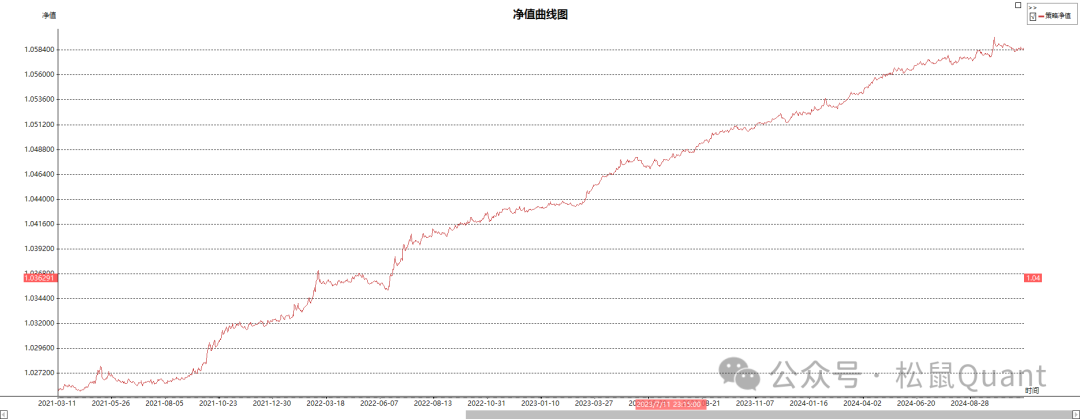Click the 策略净值 legend label

click(x=1058, y=16)
